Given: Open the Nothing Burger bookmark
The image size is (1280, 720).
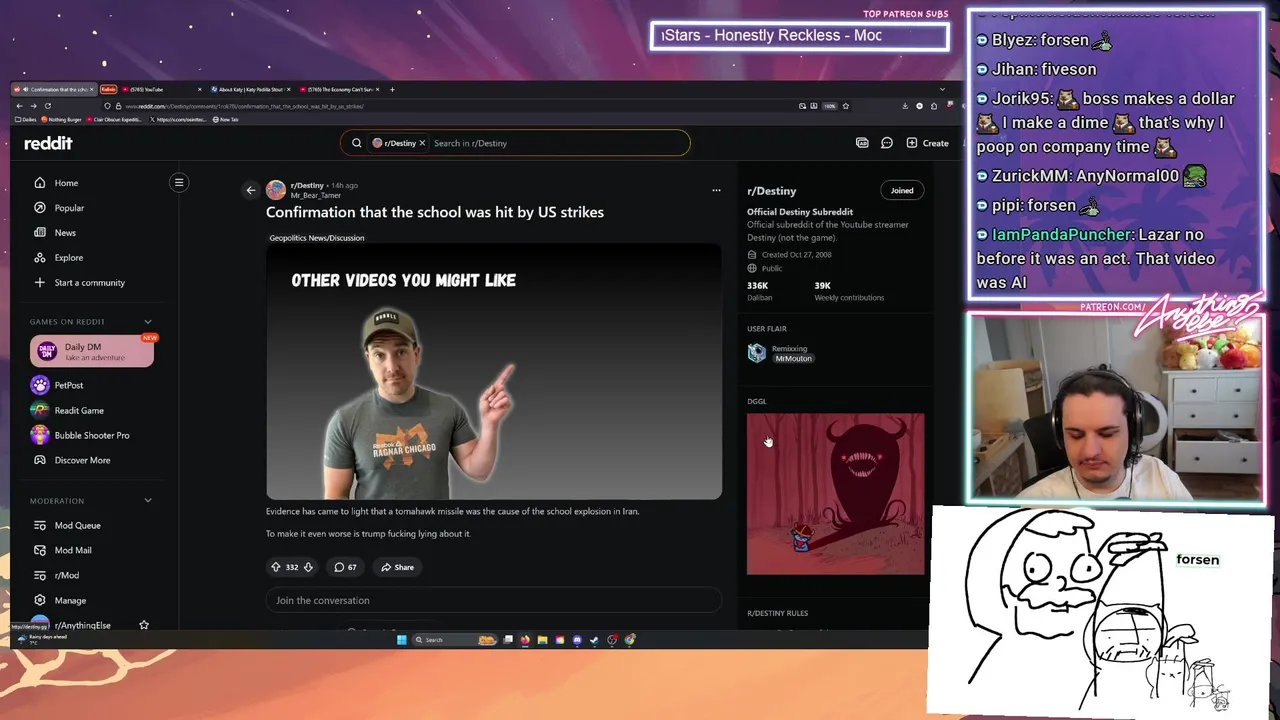Looking at the screenshot, I should (x=62, y=119).
